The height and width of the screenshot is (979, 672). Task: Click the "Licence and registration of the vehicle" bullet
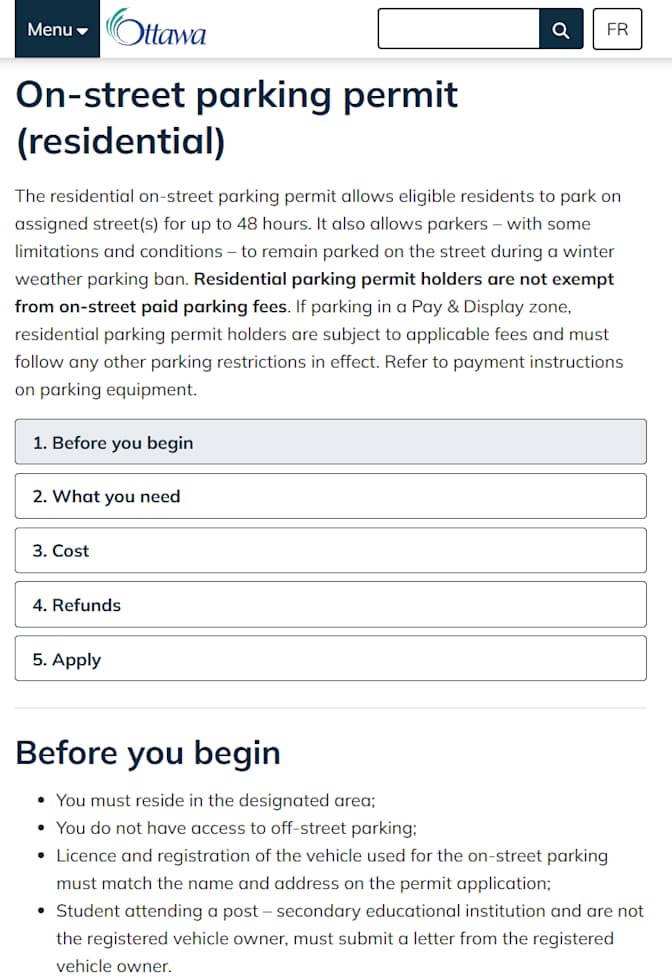click(332, 869)
